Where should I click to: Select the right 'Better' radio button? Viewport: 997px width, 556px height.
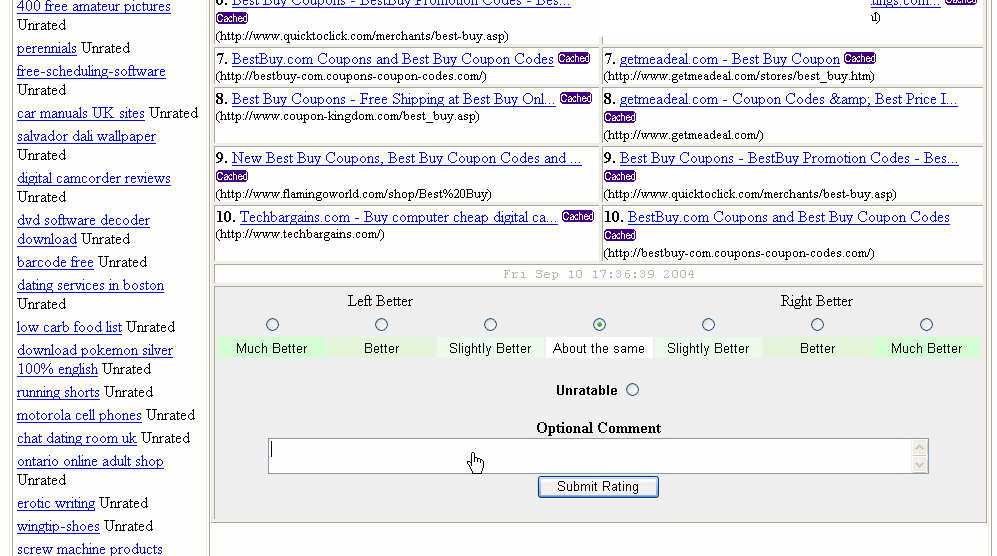[818, 325]
